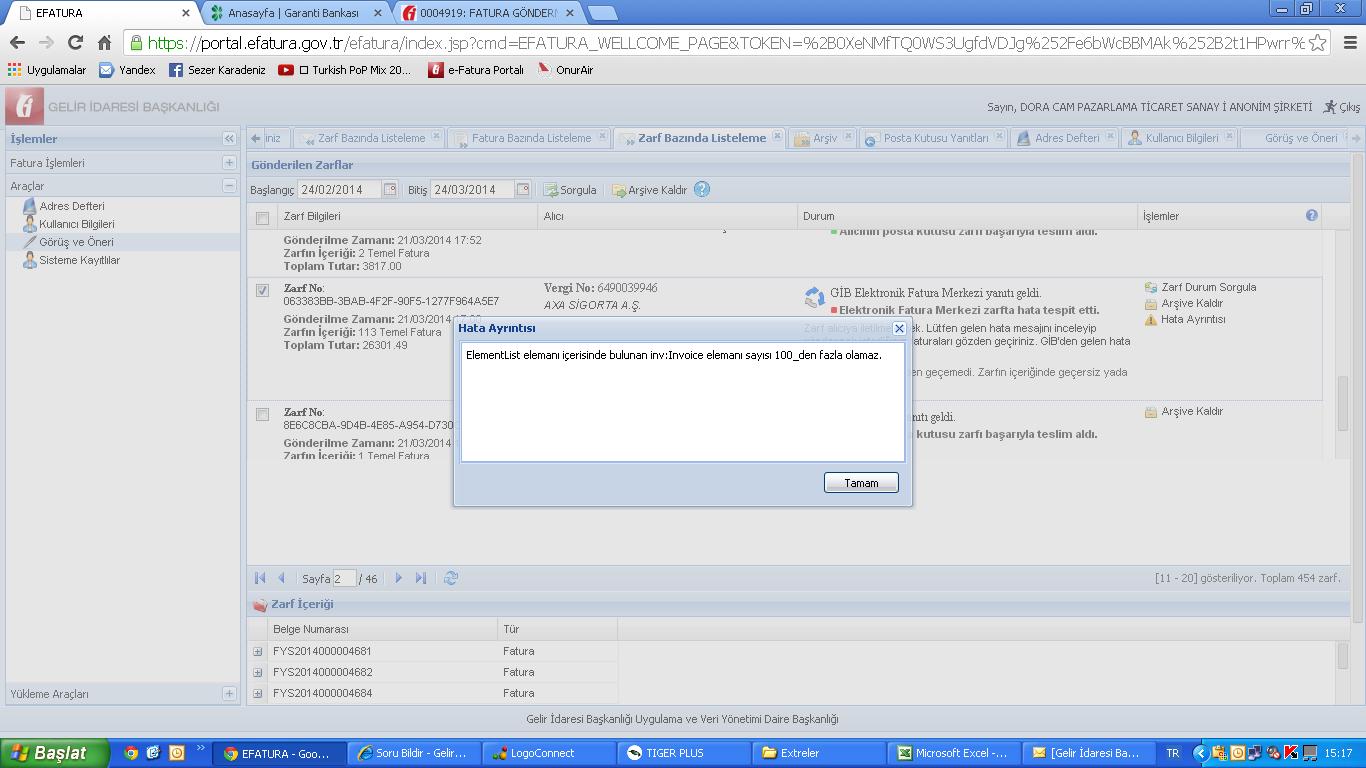1366x768 pixels.
Task: Open the blue help question icon
Action: (702, 189)
